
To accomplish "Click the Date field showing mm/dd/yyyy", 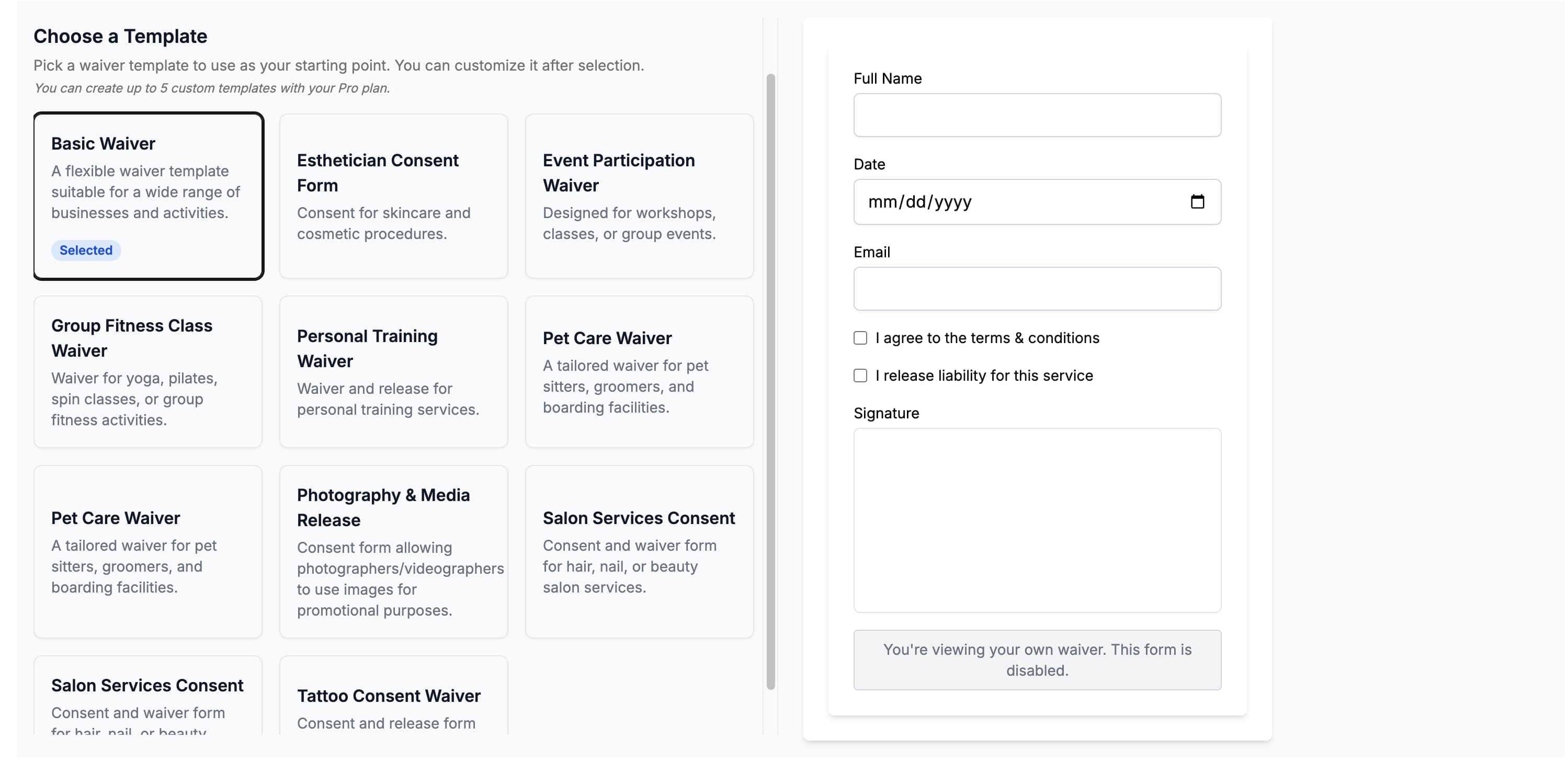I will (x=1010, y=201).
